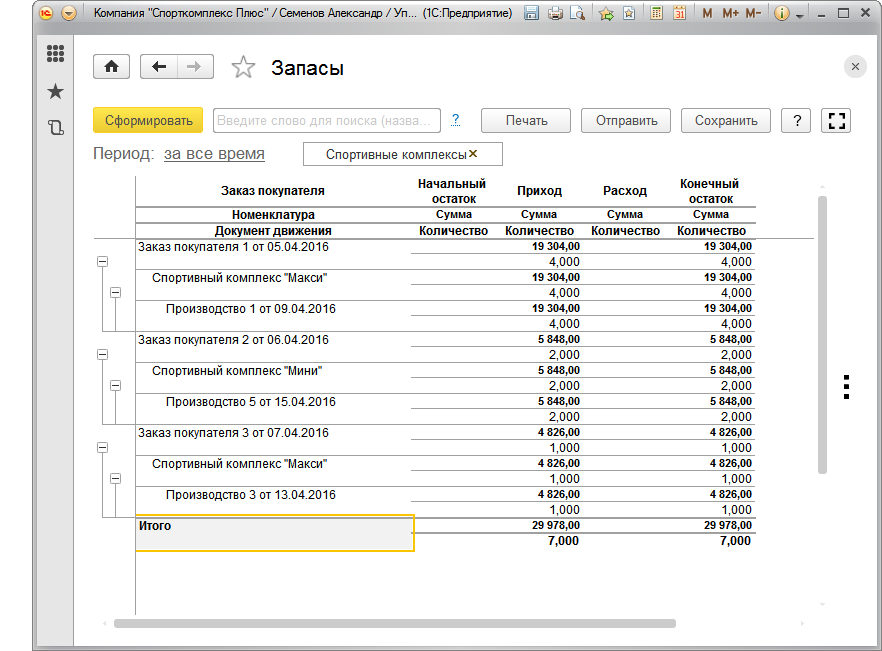This screenshot has height=651, width=882.
Task: Click the print preview icon in title bar
Action: (x=578, y=14)
